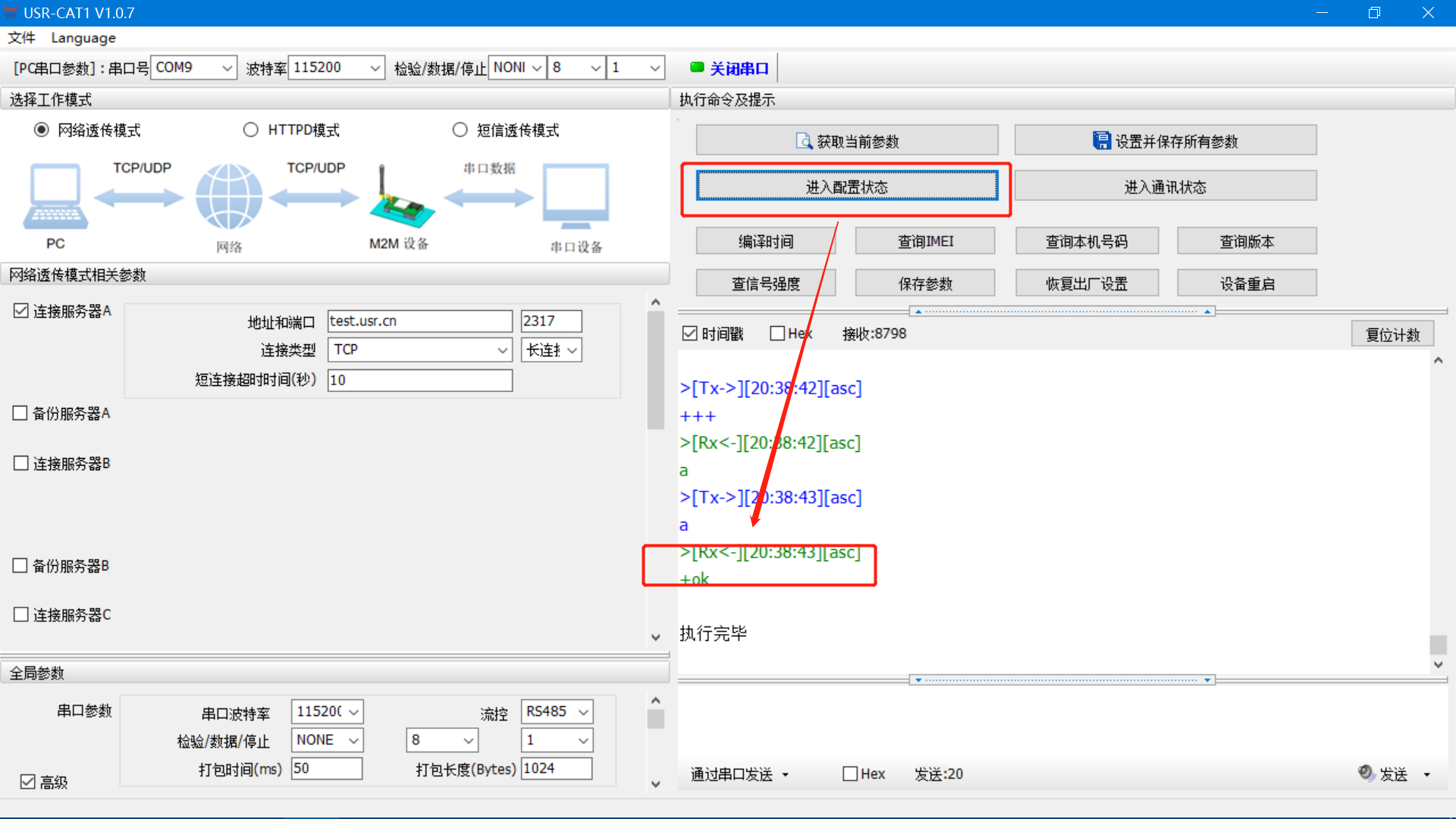Enable the 备份服务器A checkbox
The width and height of the screenshot is (1456, 819).
21,413
